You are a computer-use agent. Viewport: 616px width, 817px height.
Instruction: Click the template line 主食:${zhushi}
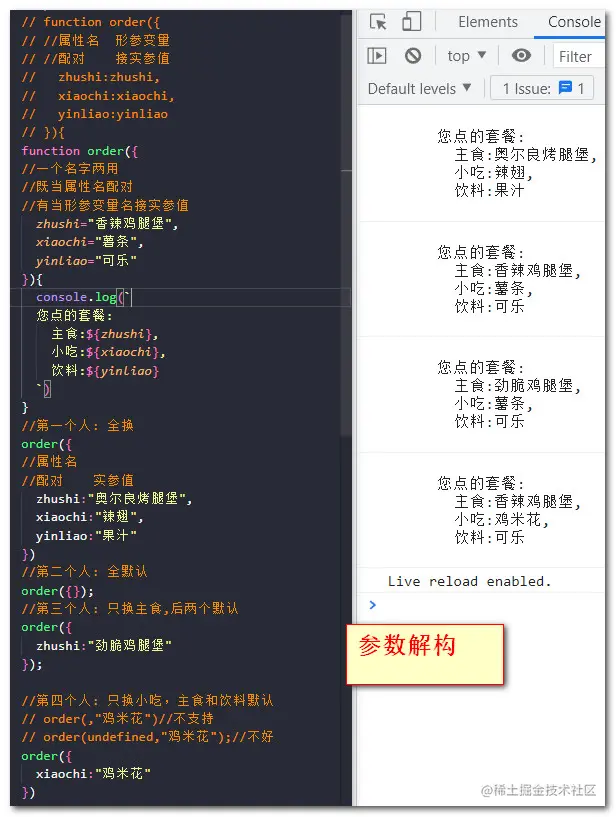pyautogui.click(x=105, y=334)
